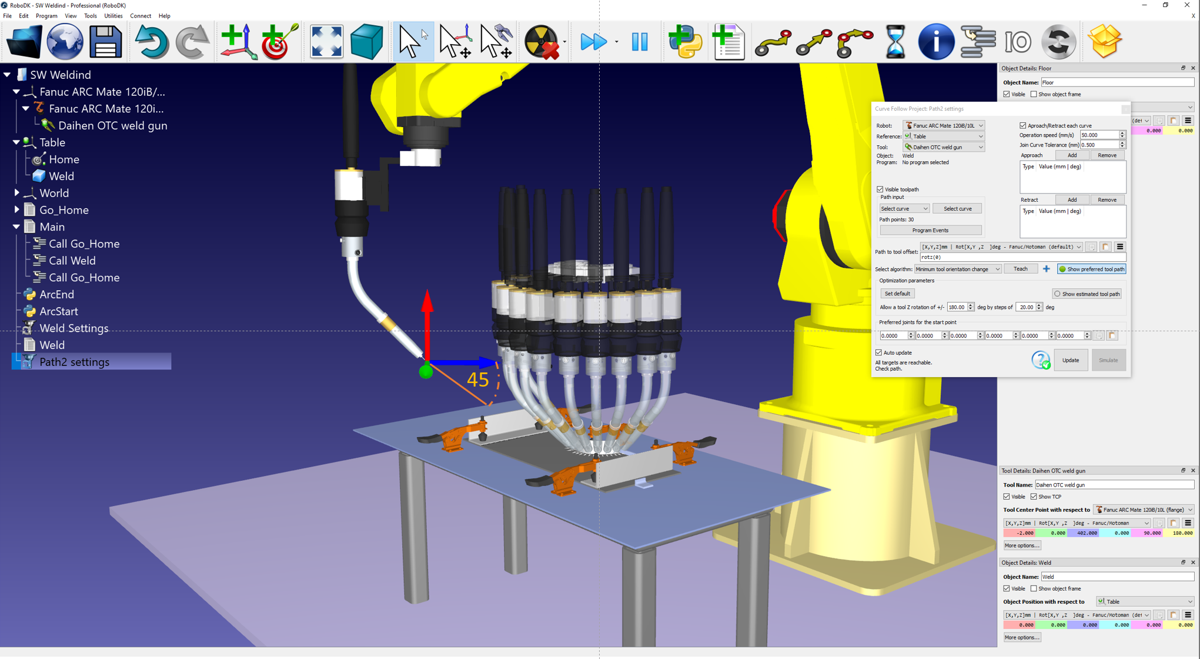This screenshot has height=659, width=1200.
Task: Undo the last action
Action: pos(151,42)
